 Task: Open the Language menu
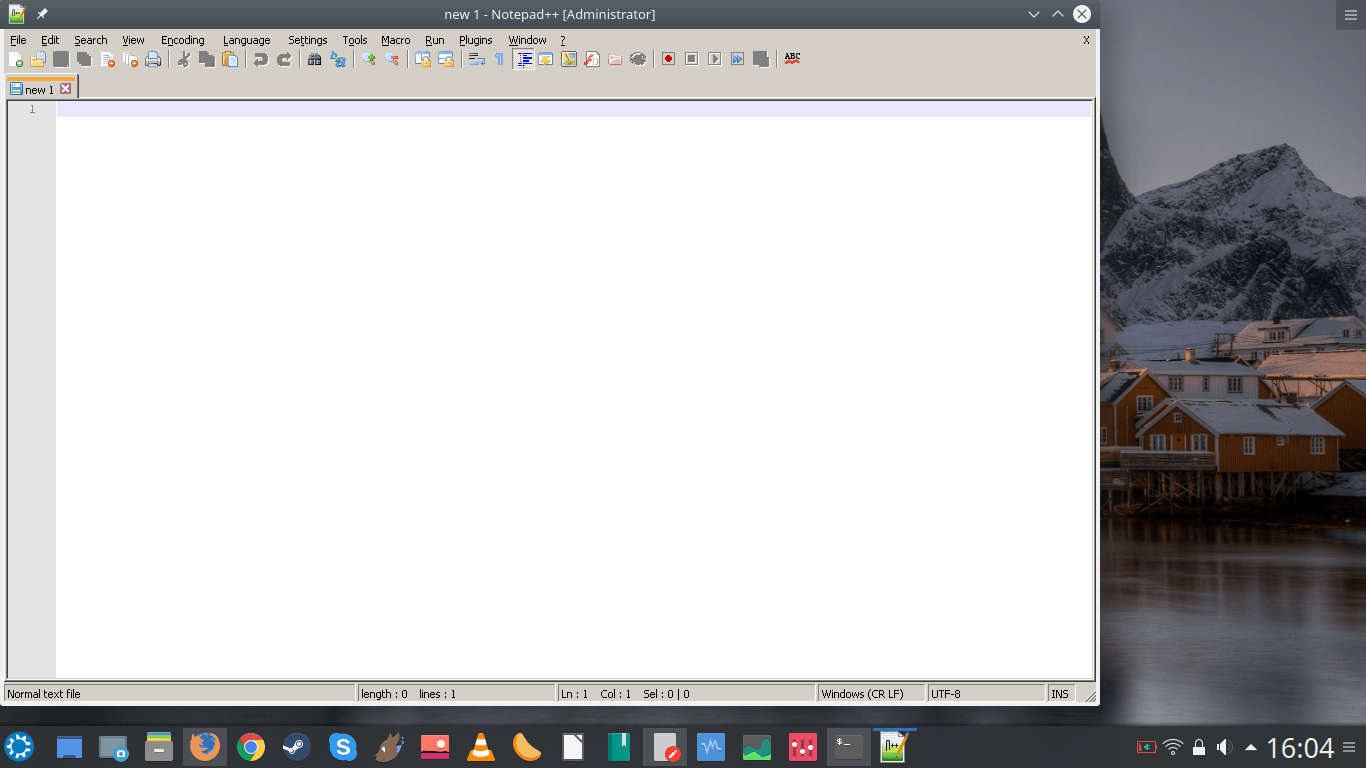pyautogui.click(x=246, y=40)
